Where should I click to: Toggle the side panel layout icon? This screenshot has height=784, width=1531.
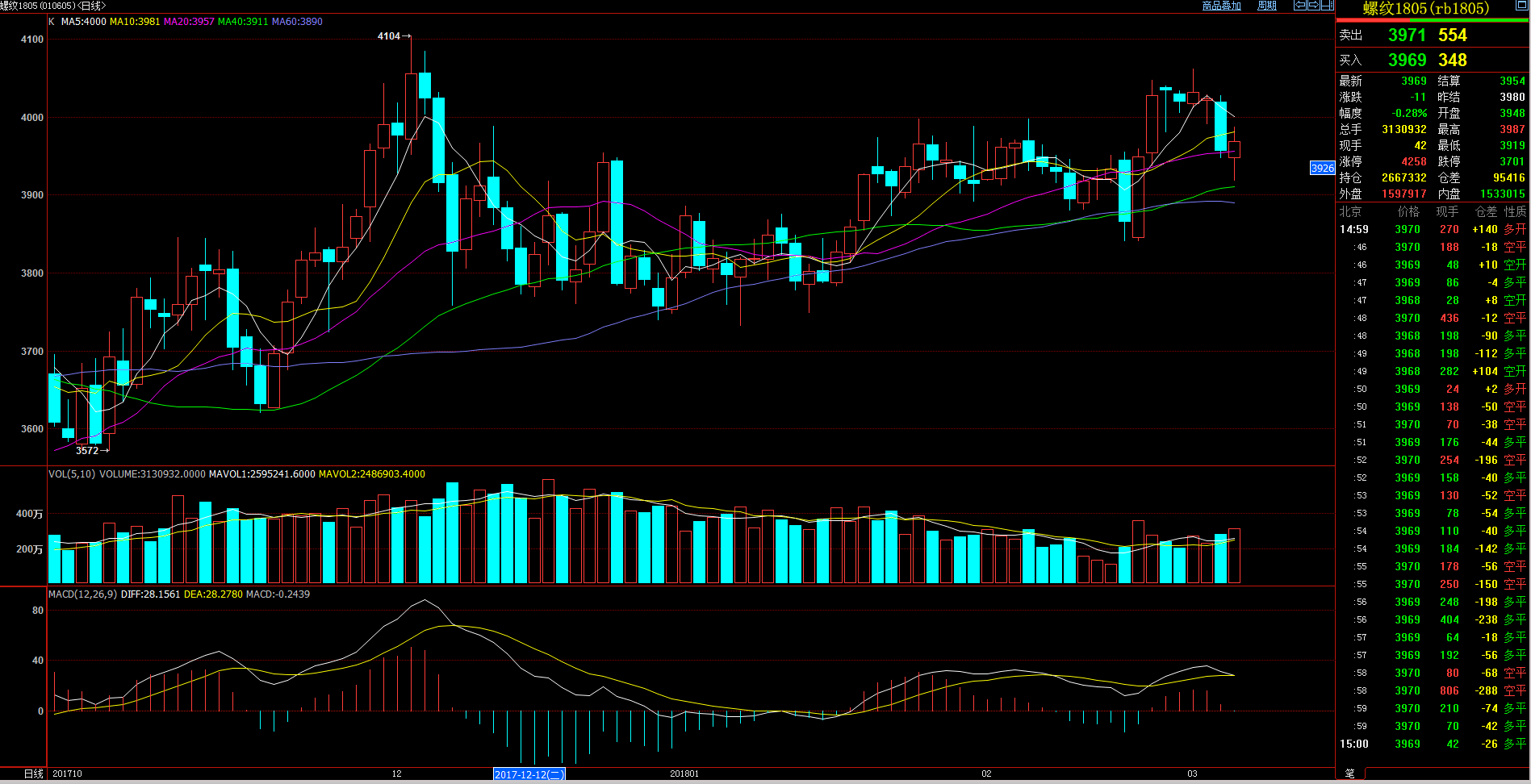click(1327, 6)
